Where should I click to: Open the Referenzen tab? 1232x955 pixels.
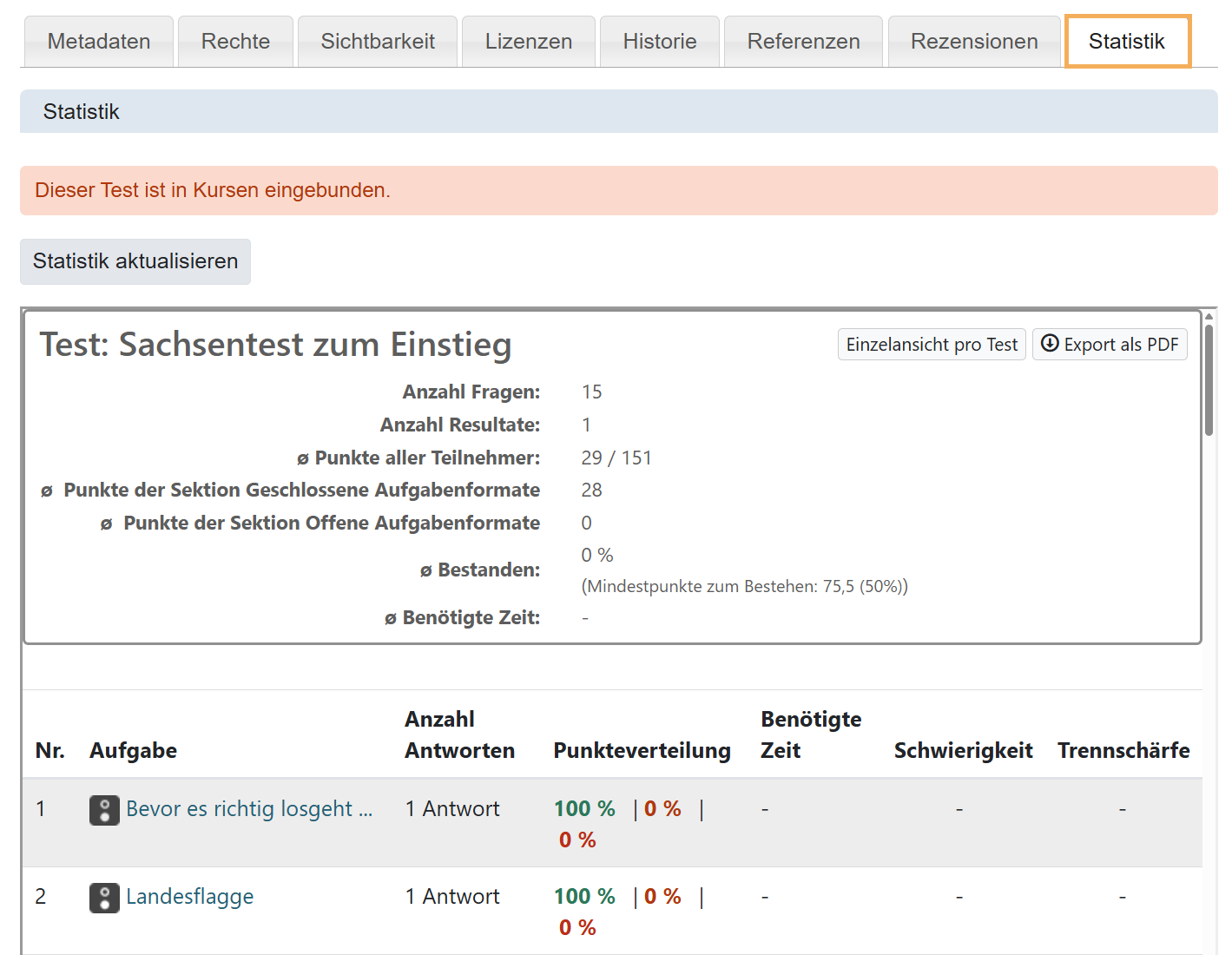coord(802,41)
